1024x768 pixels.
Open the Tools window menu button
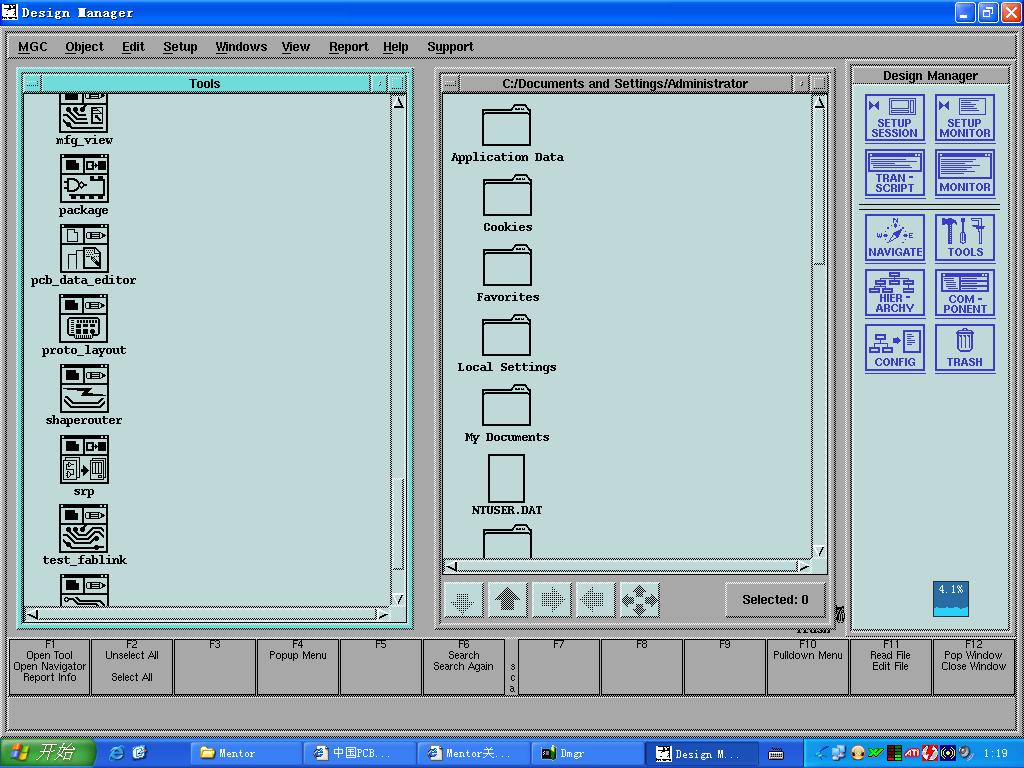pyautogui.click(x=32, y=84)
